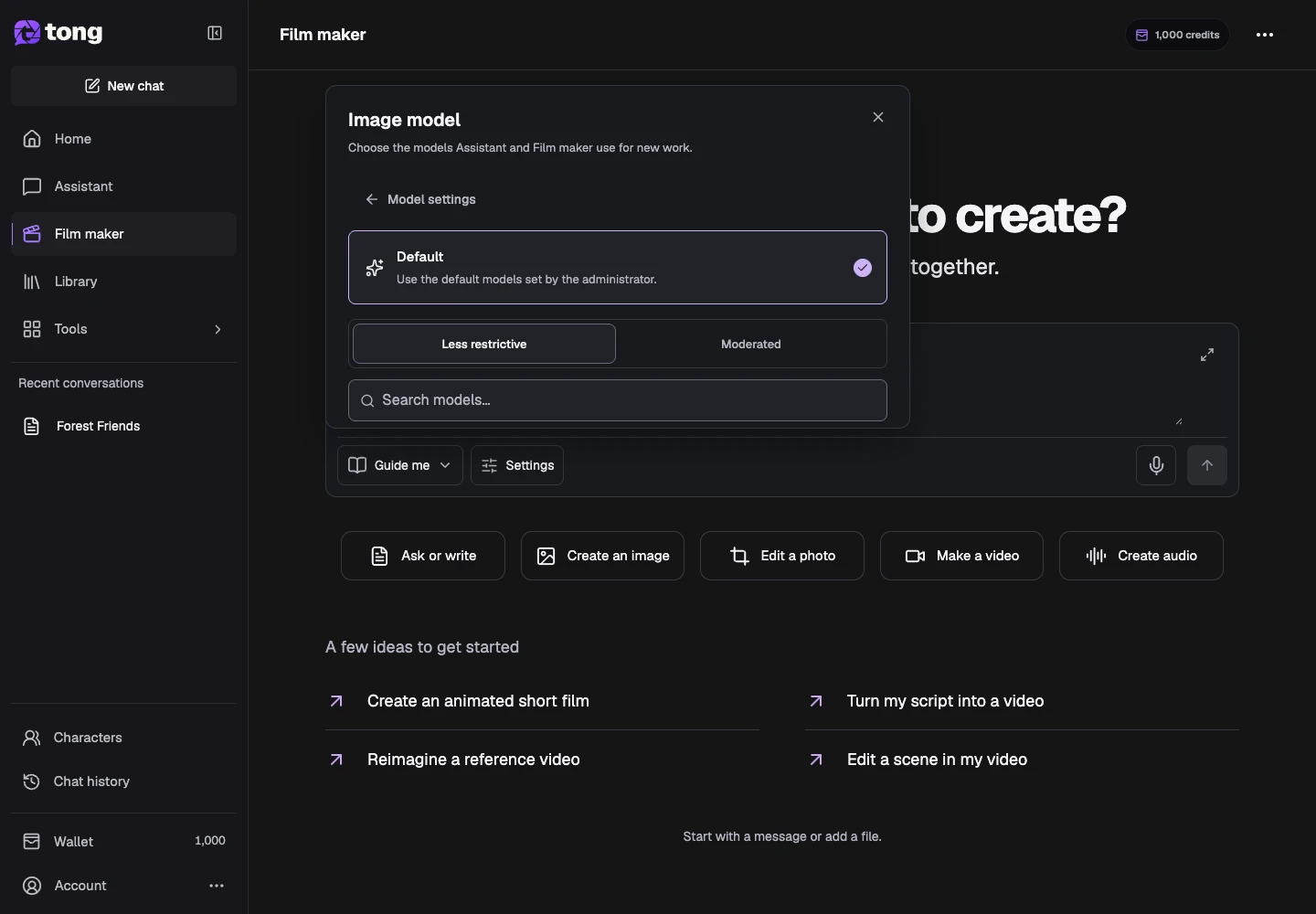Open Account page

tap(80, 886)
